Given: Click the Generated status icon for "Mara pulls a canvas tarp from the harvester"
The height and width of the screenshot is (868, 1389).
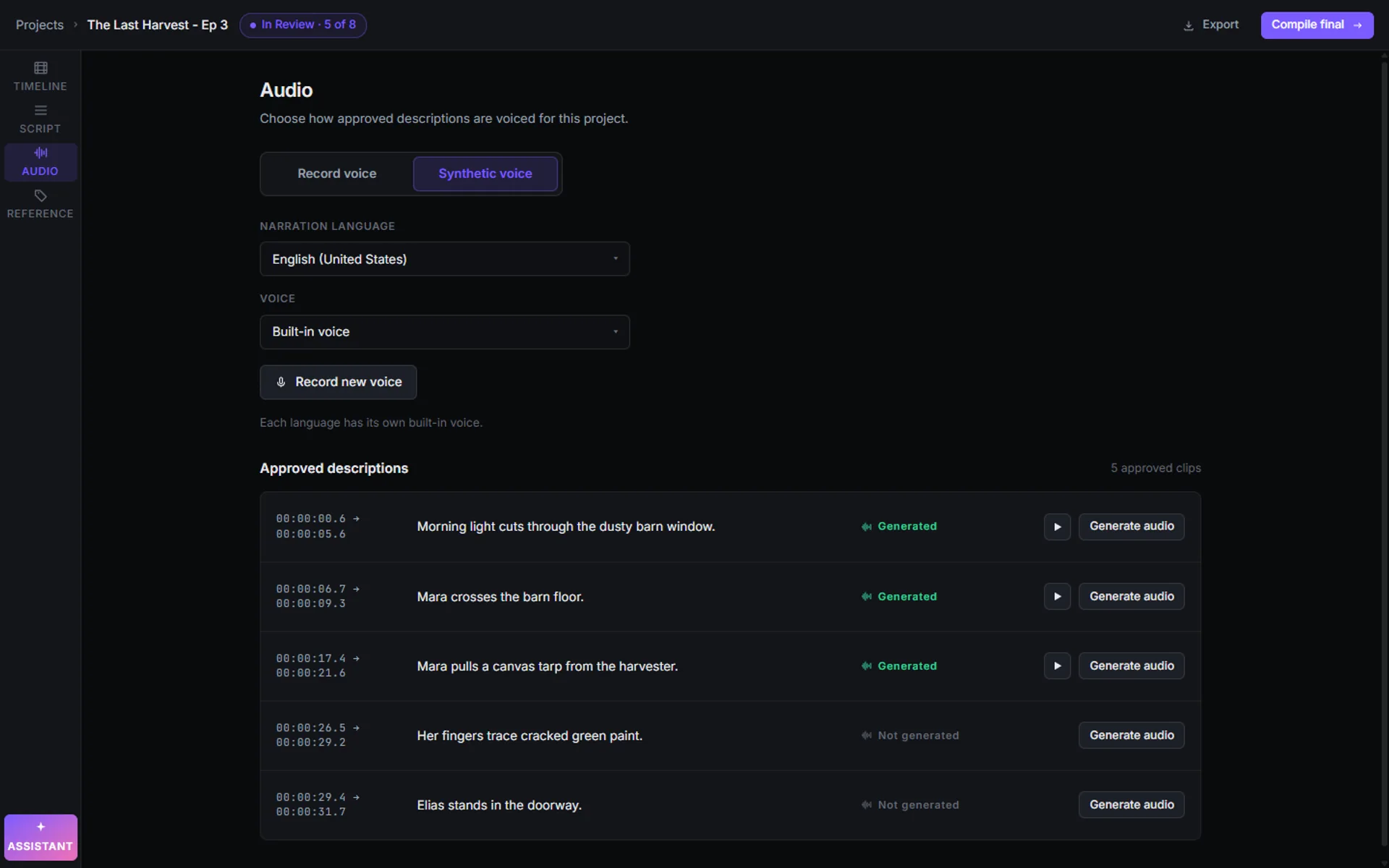Looking at the screenshot, I should click(x=866, y=666).
